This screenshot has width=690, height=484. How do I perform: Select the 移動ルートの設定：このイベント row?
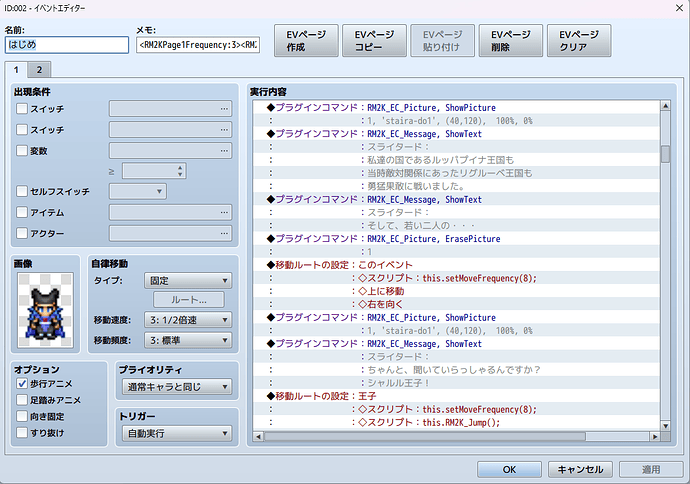point(456,265)
